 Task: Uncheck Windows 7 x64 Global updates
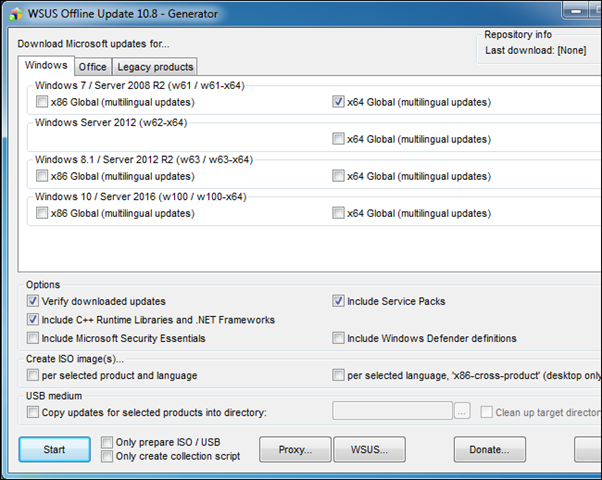(x=338, y=102)
